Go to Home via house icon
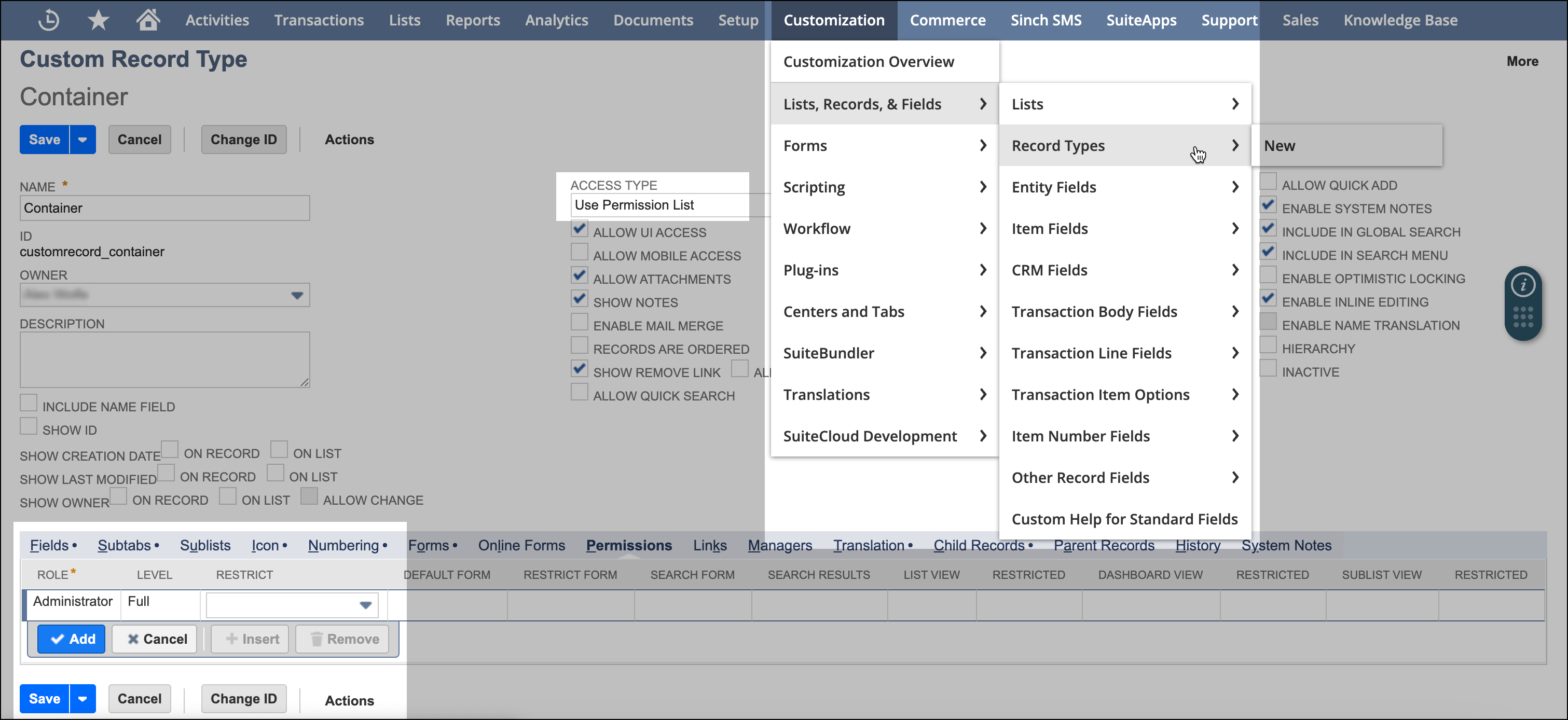This screenshot has height=720, width=1568. click(x=148, y=20)
